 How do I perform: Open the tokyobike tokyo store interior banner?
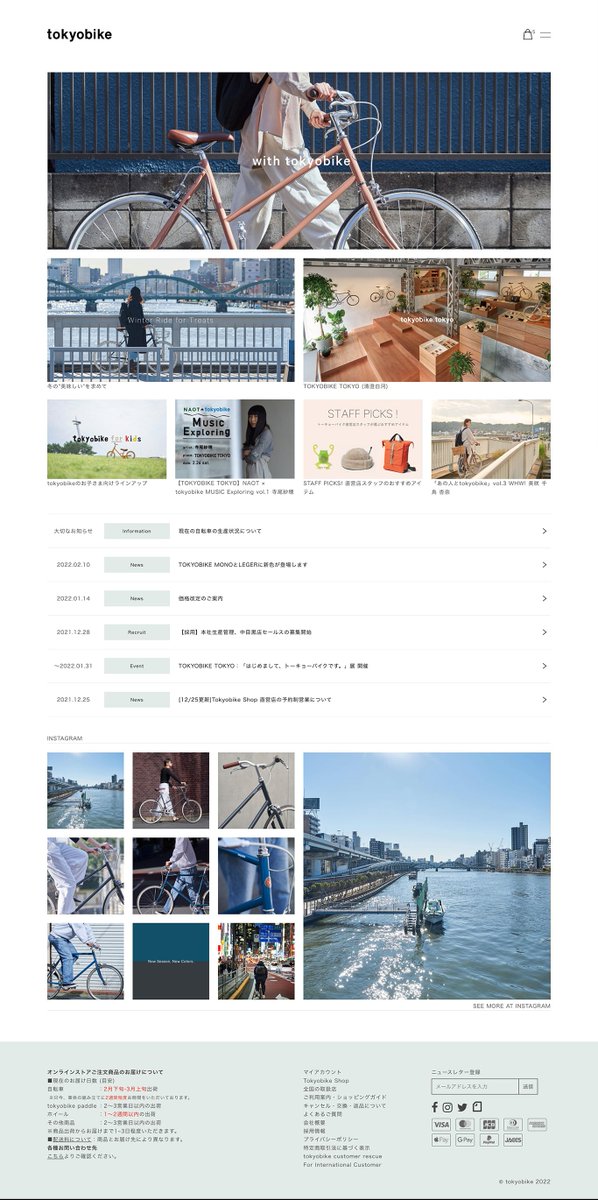(427, 320)
